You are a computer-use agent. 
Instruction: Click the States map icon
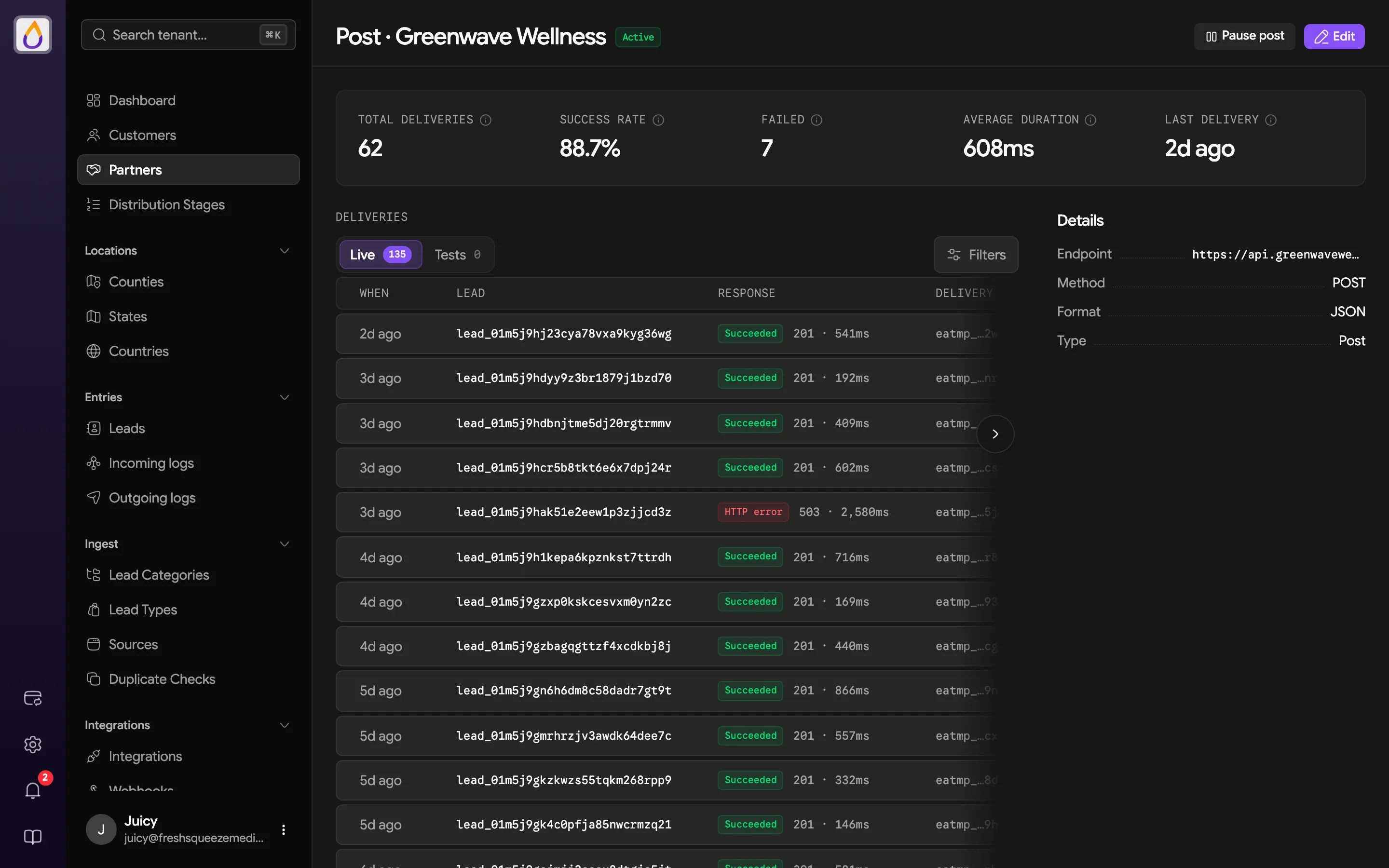pyautogui.click(x=94, y=316)
